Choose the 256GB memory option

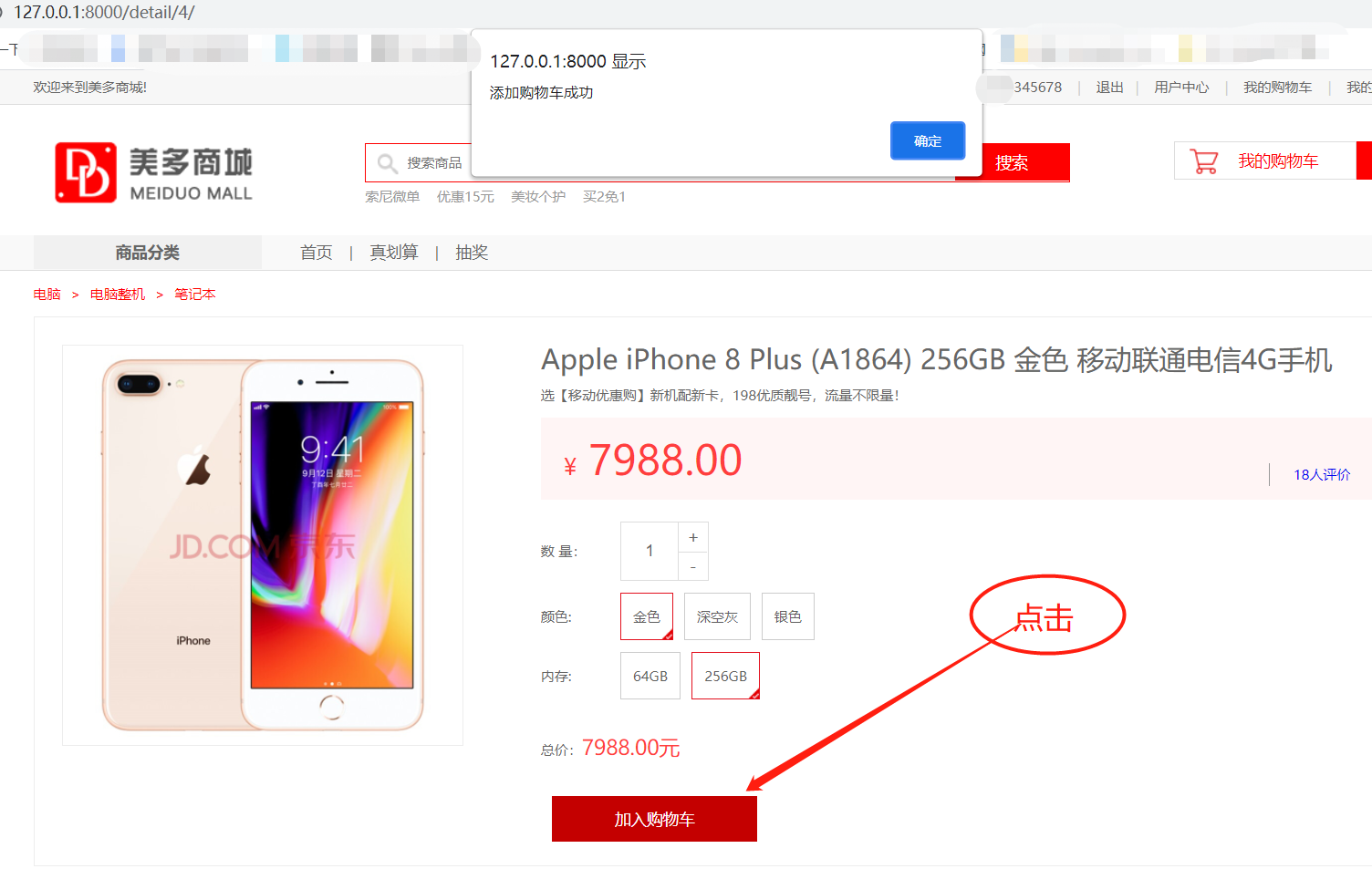725,676
